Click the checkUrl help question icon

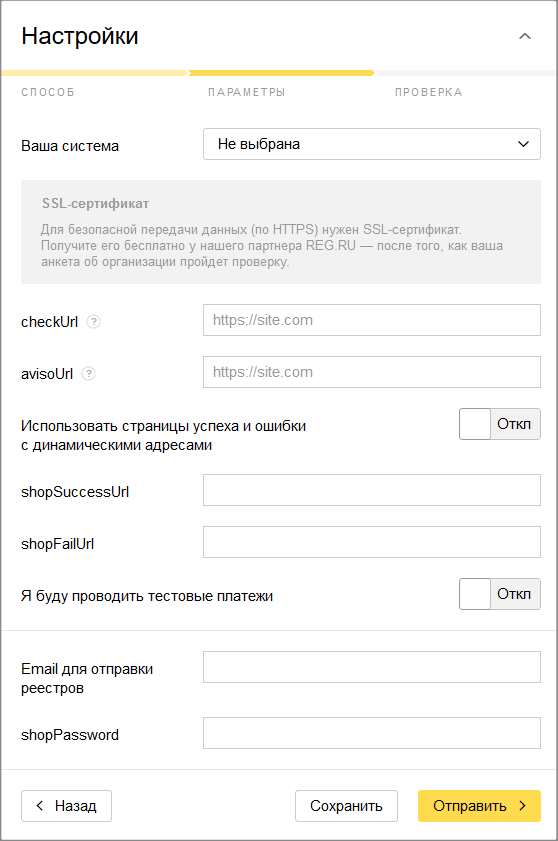pos(93,322)
